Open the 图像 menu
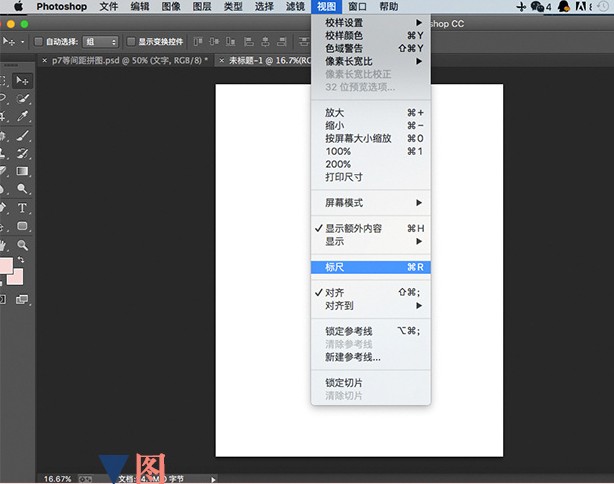Viewport: 614px width, 484px height. [x=171, y=6]
